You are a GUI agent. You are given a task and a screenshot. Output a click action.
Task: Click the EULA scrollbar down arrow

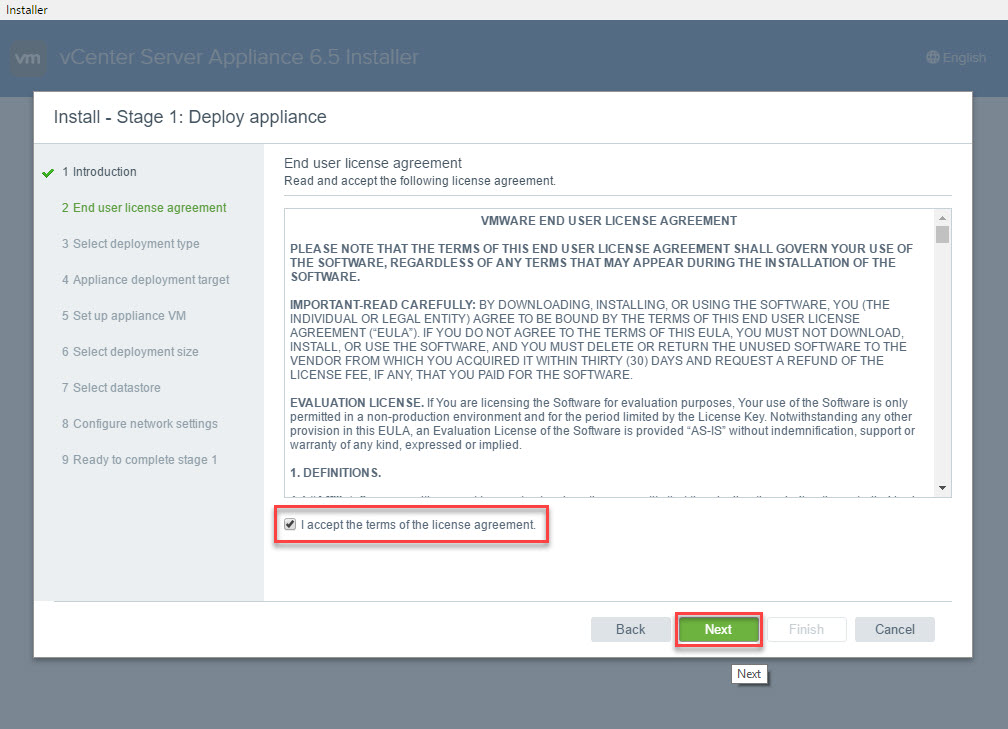click(x=942, y=488)
